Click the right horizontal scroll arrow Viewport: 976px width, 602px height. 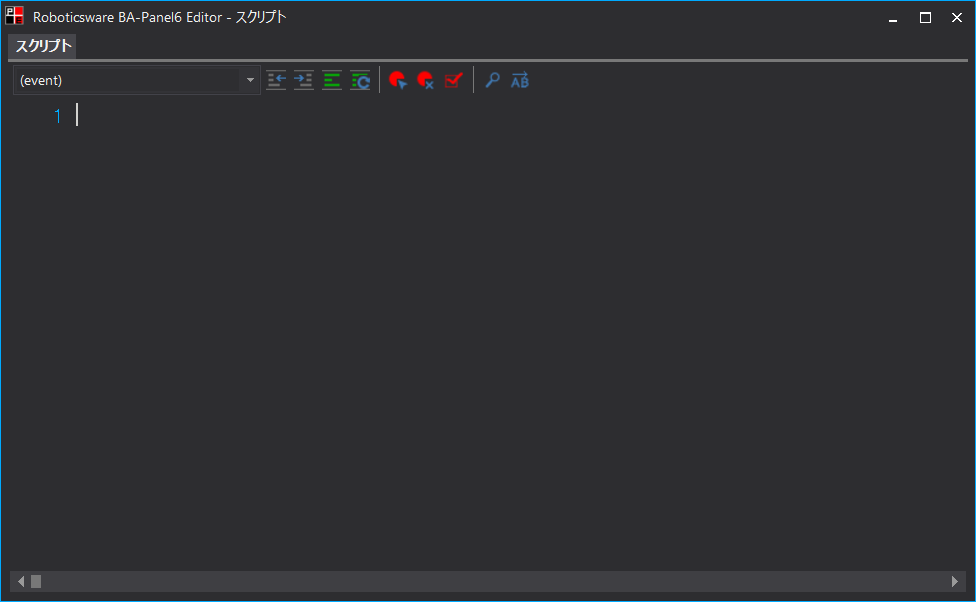(954, 581)
